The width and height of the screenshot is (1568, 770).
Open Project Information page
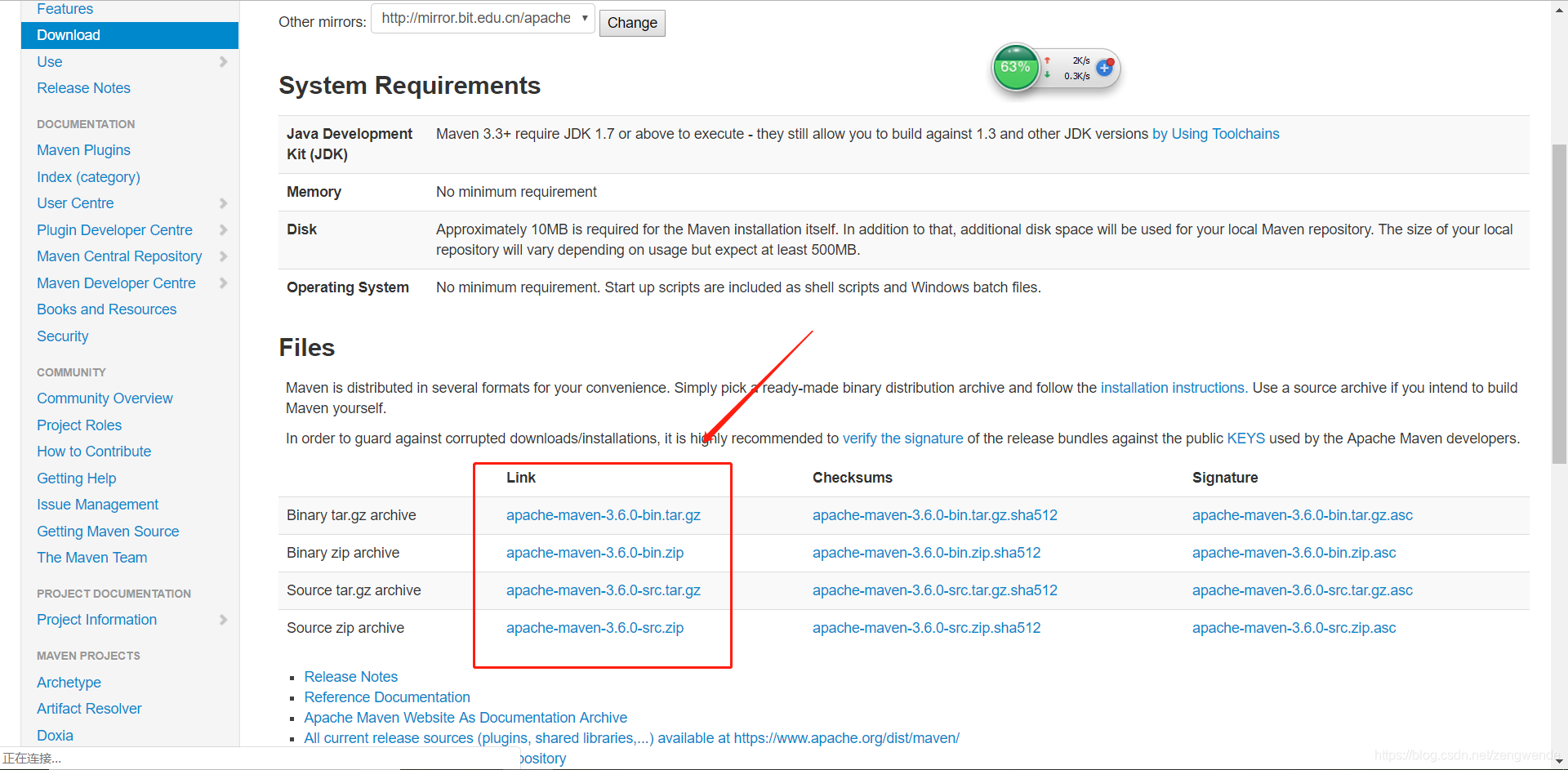pos(96,620)
